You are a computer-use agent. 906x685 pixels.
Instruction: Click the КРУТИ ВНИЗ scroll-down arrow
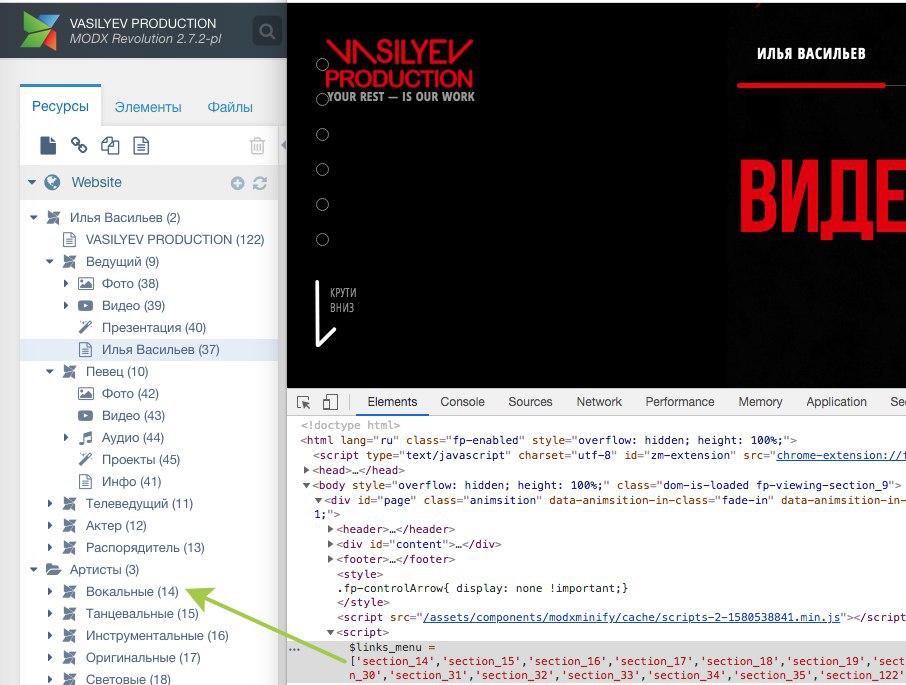click(x=325, y=314)
